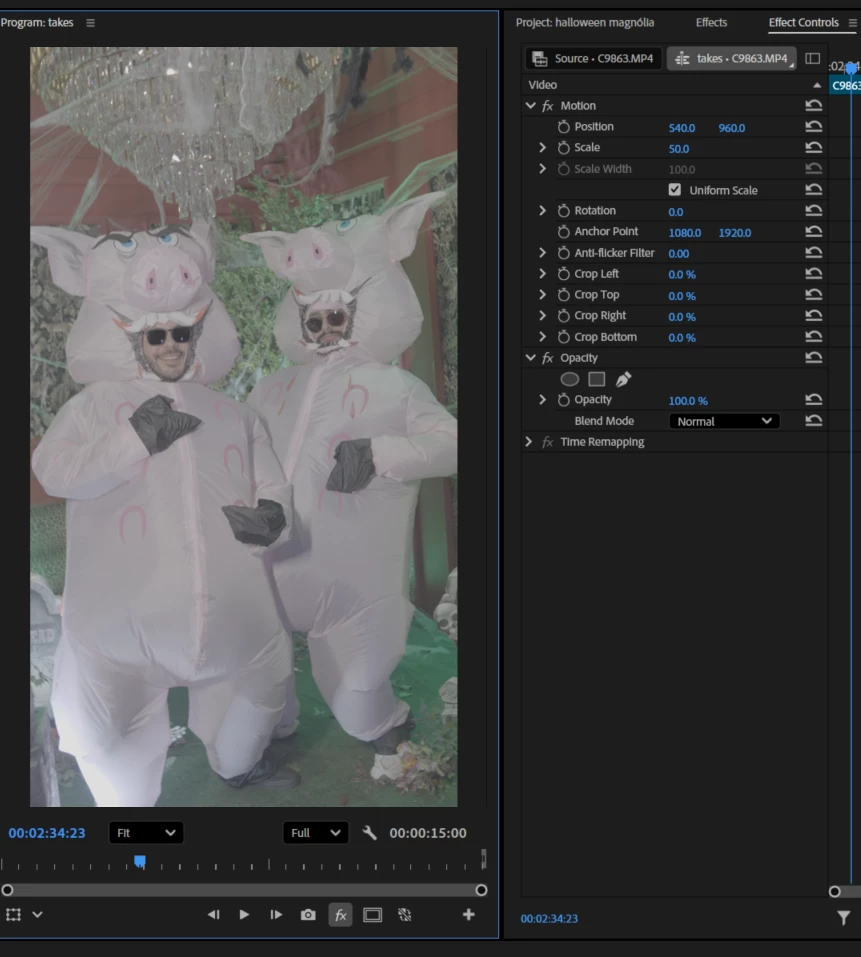Select the takes · C9863.MP4 tab

coord(731,59)
